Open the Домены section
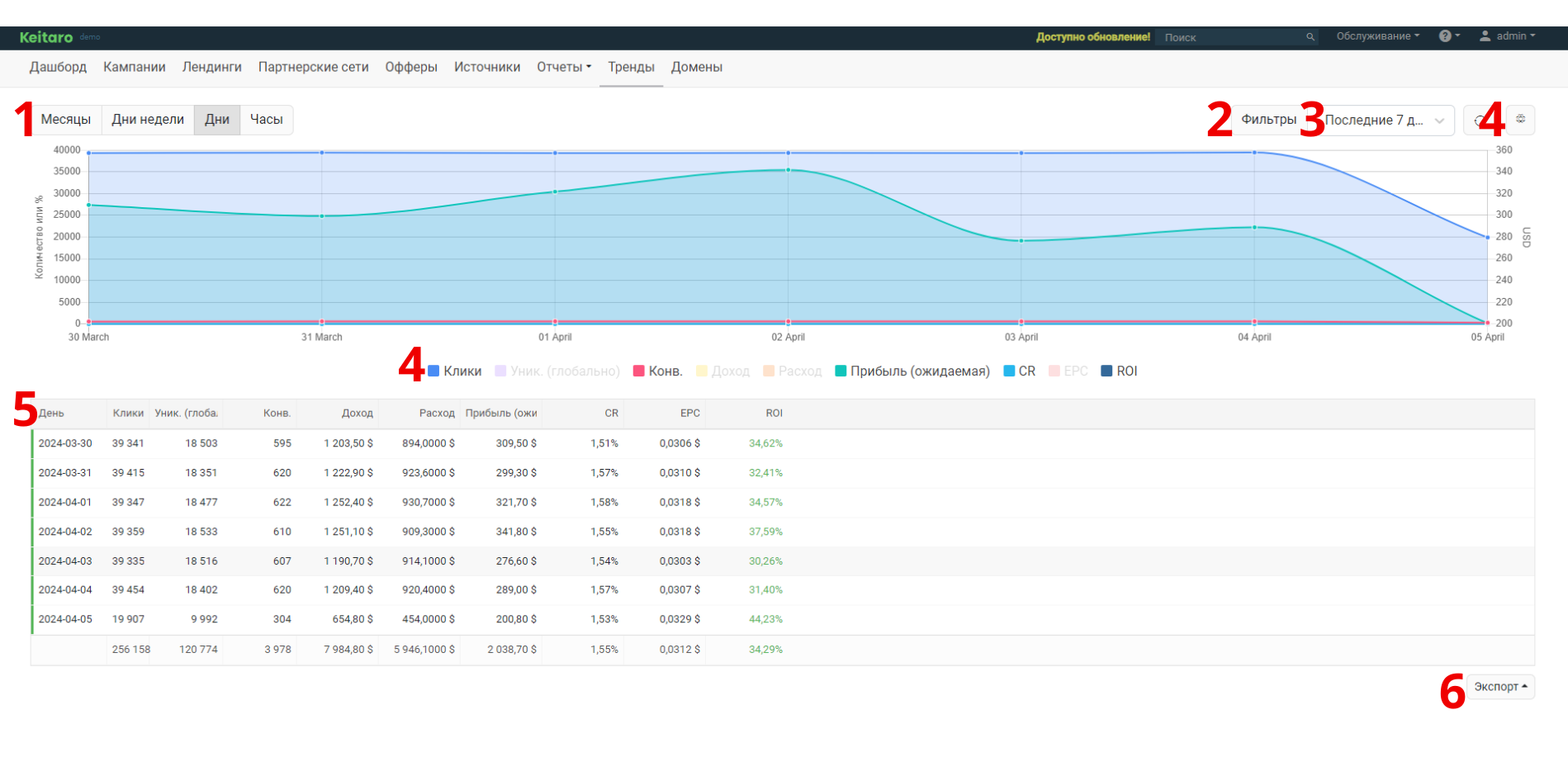The height and width of the screenshot is (757, 1568). pyautogui.click(x=697, y=68)
